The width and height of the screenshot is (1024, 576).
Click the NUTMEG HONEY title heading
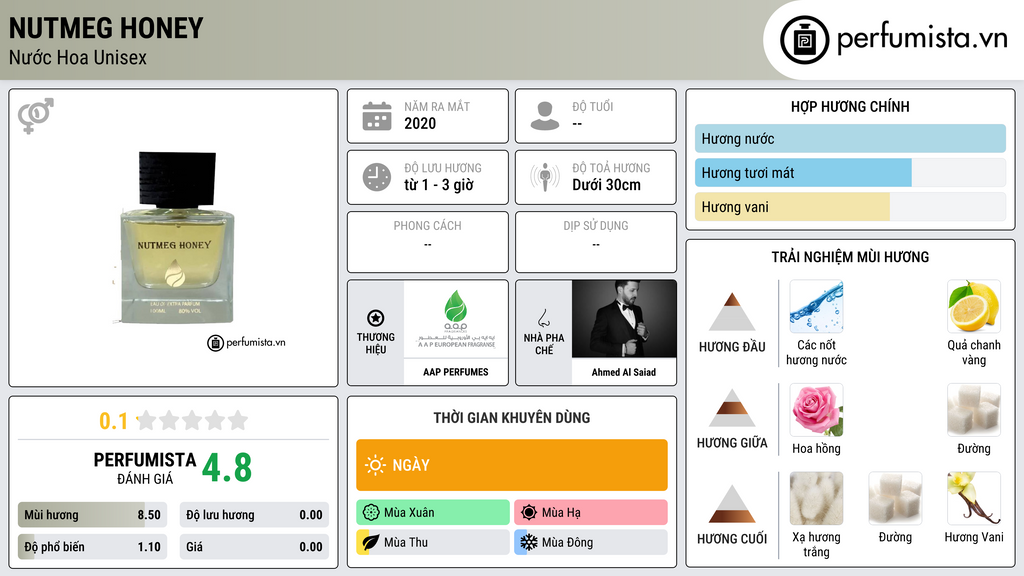tap(106, 28)
